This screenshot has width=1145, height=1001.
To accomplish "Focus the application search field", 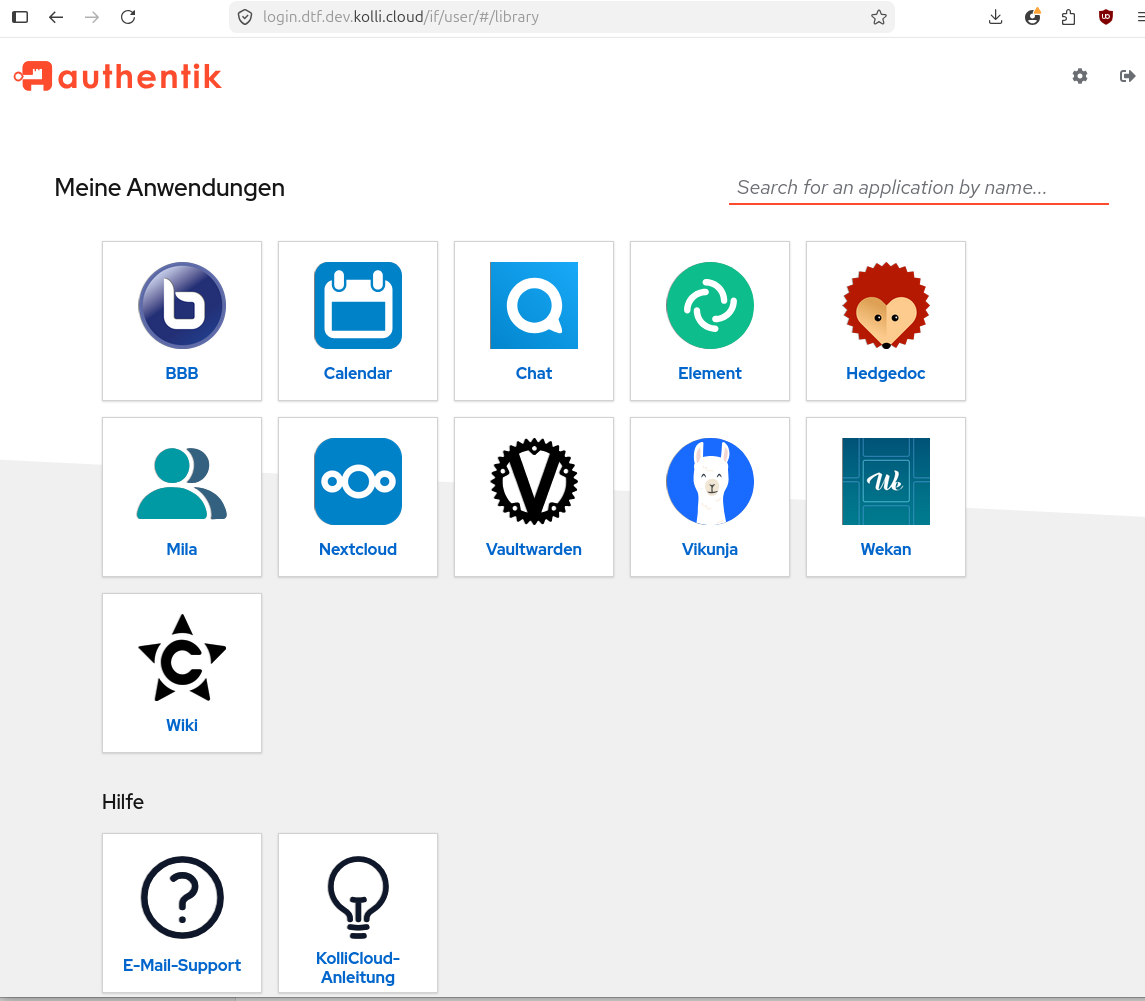I will (x=919, y=188).
